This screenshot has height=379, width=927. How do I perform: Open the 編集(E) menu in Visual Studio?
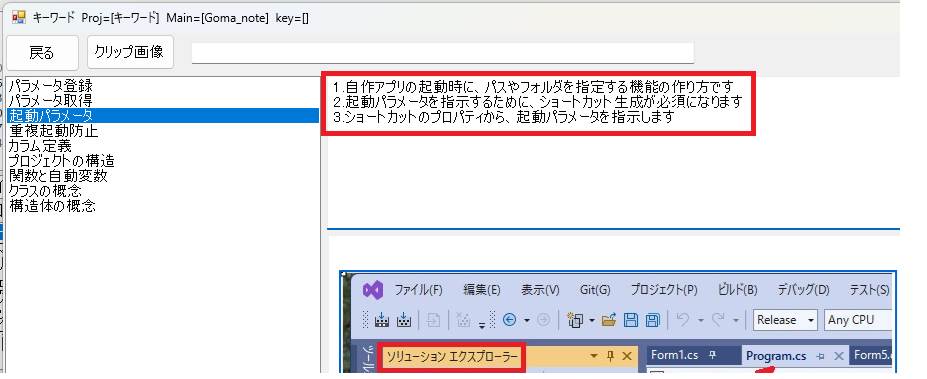pyautogui.click(x=482, y=290)
